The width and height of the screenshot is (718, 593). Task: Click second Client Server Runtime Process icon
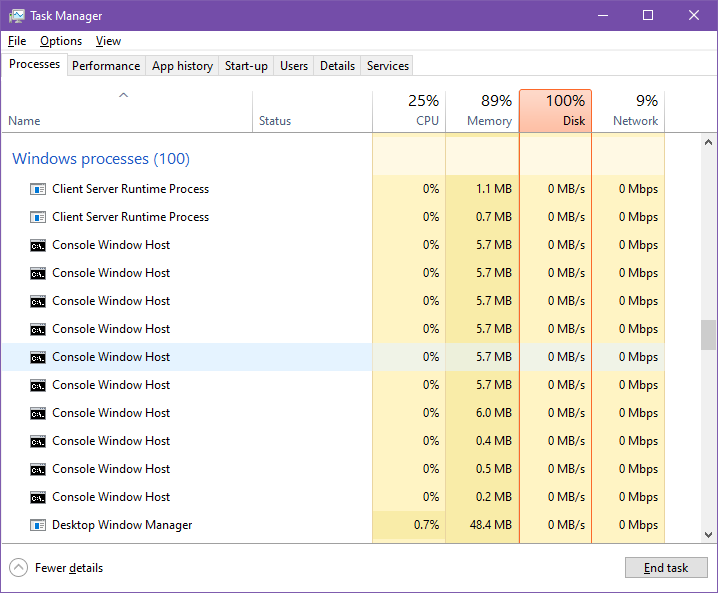[x=38, y=217]
